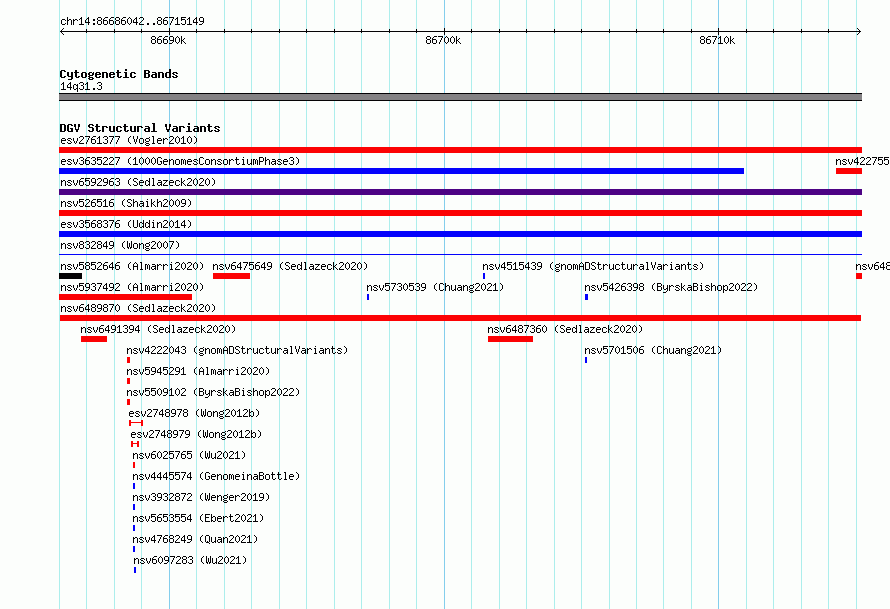Open nsv4515439 (gnomADStructuralVariants) label
Image resolution: width=890 pixels, height=609 pixels.
pyautogui.click(x=593, y=266)
